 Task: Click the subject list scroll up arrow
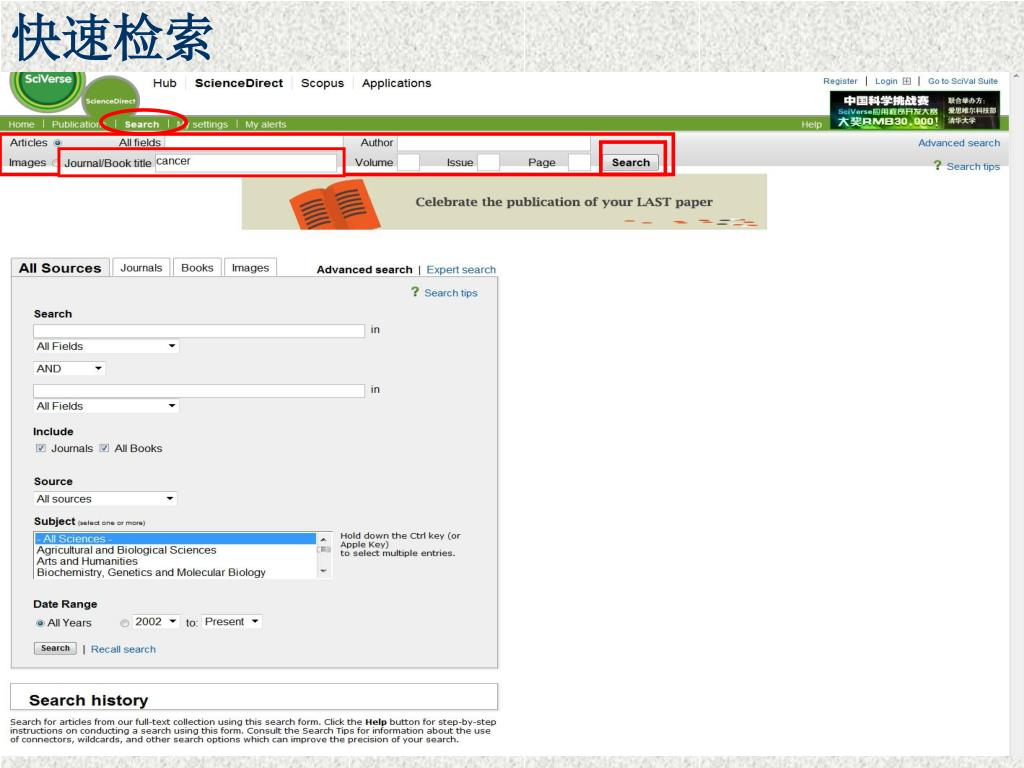pos(324,539)
